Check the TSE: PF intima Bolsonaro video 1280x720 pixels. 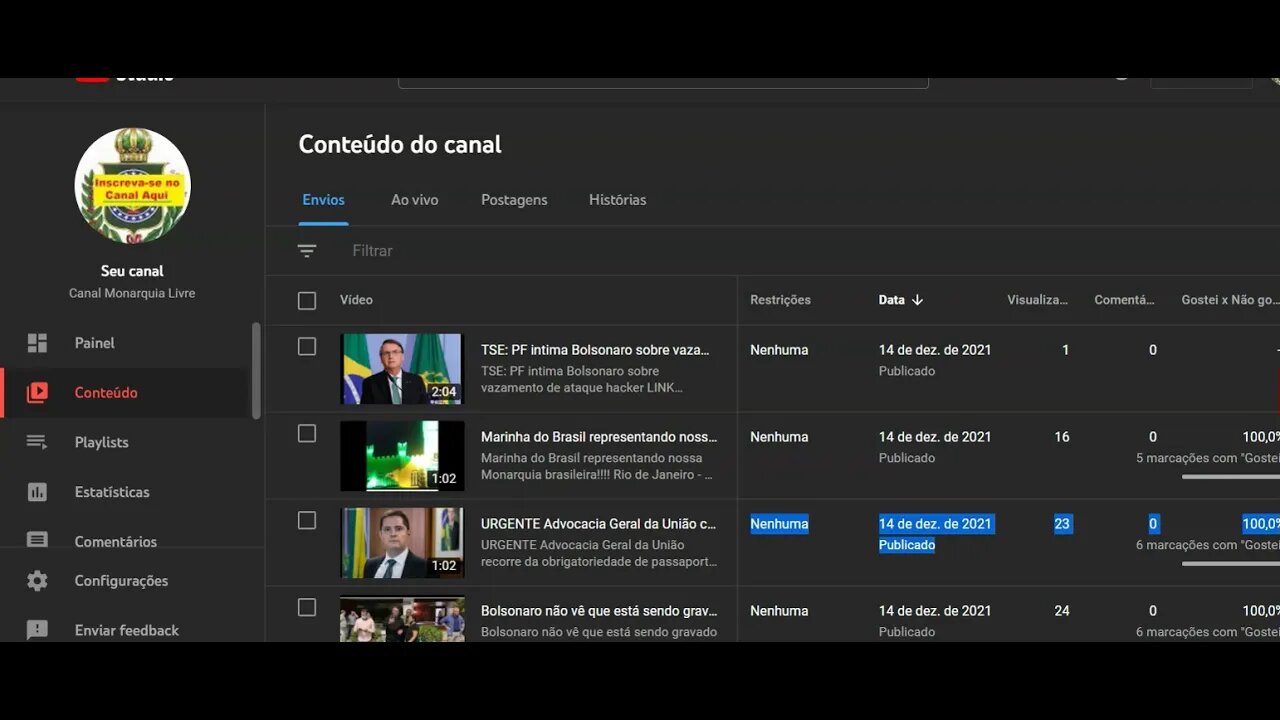307,347
